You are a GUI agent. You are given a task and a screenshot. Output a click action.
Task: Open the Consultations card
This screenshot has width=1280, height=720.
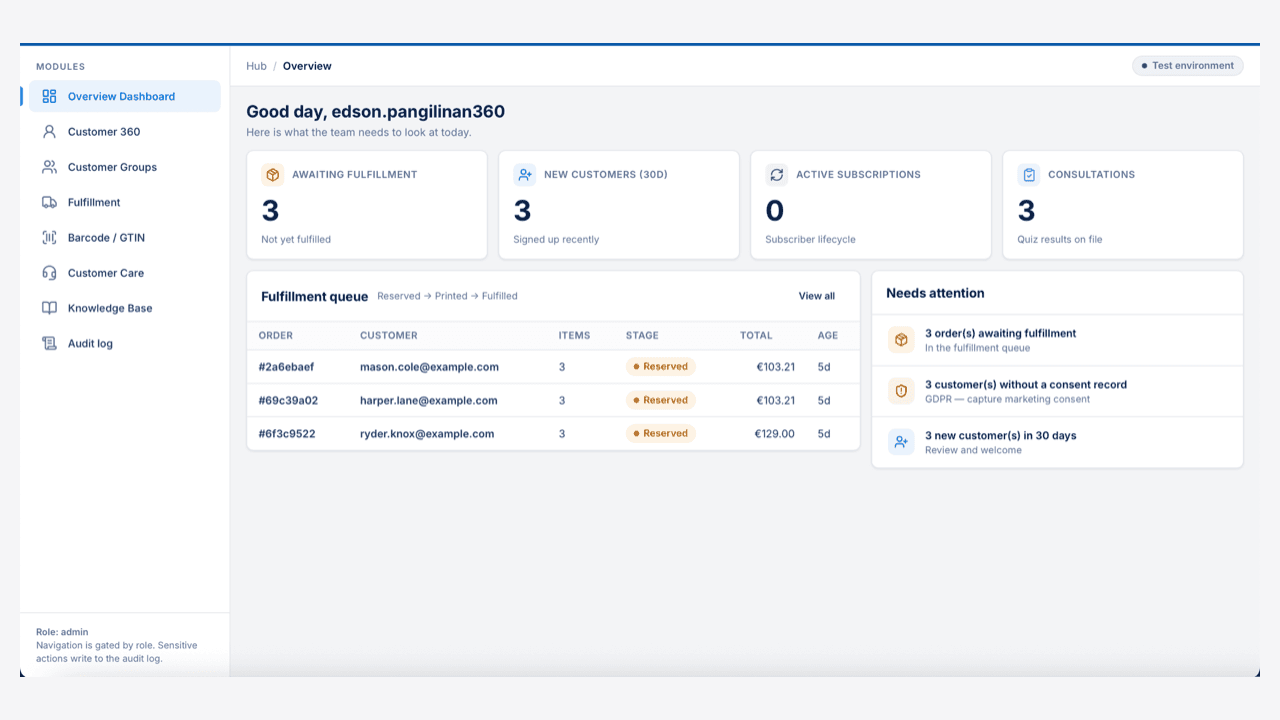pos(1123,205)
